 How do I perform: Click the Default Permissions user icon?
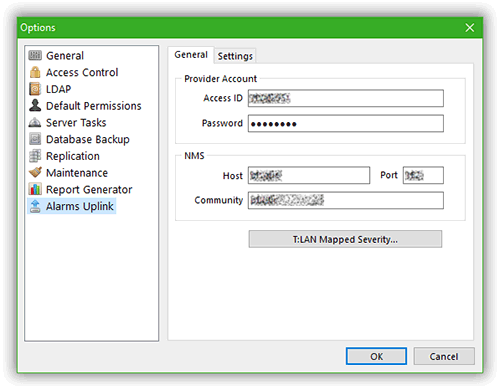[x=35, y=105]
